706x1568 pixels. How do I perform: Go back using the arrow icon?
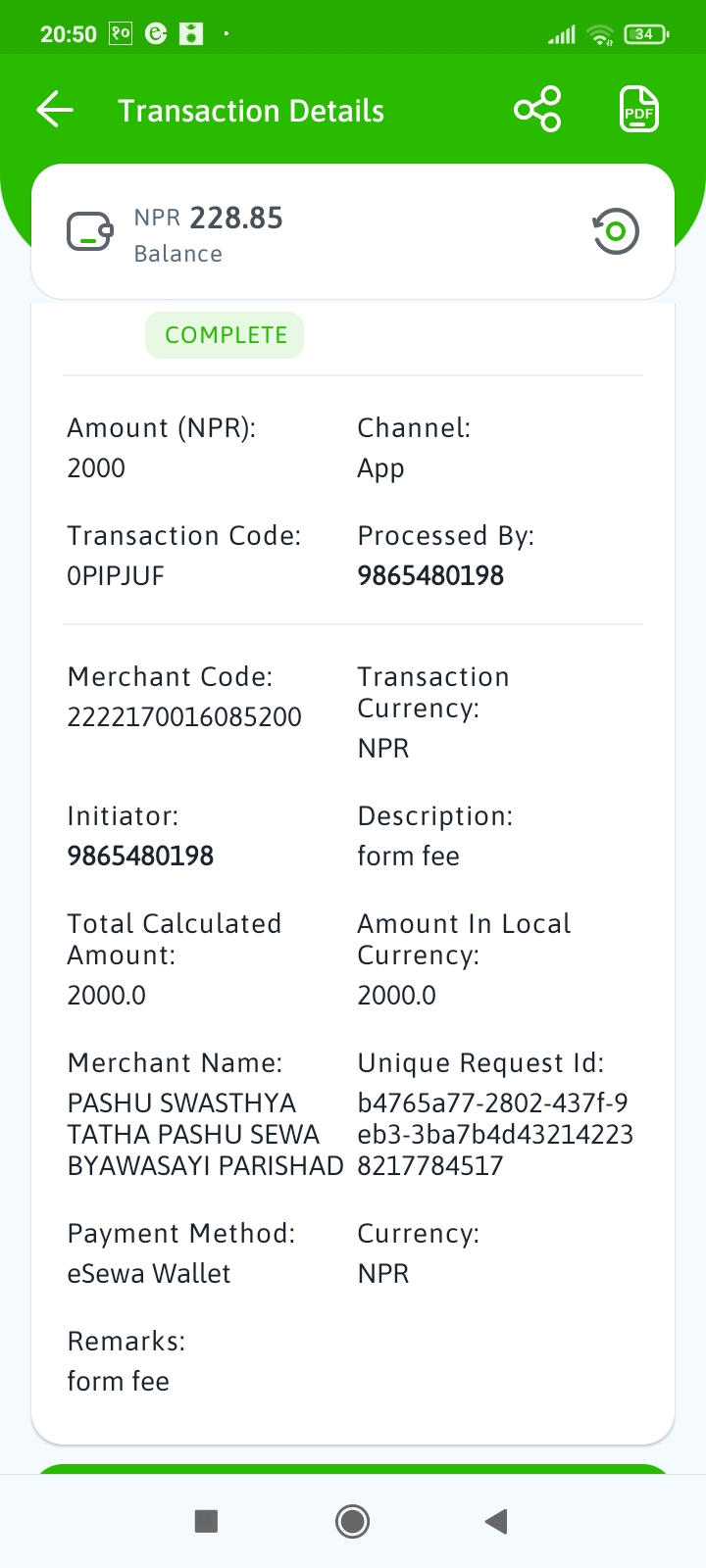[x=55, y=110]
